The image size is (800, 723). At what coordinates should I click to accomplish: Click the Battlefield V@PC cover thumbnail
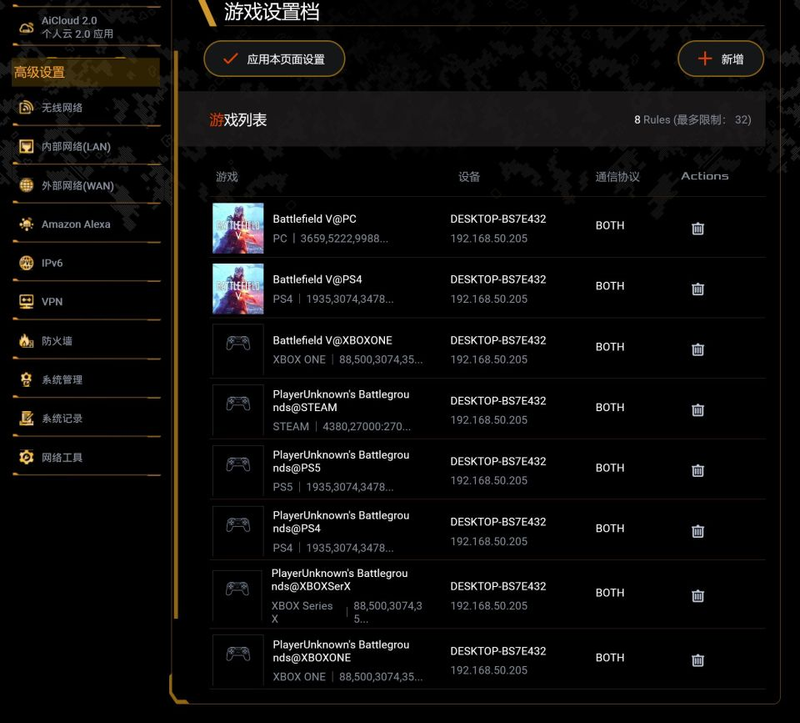coord(238,229)
